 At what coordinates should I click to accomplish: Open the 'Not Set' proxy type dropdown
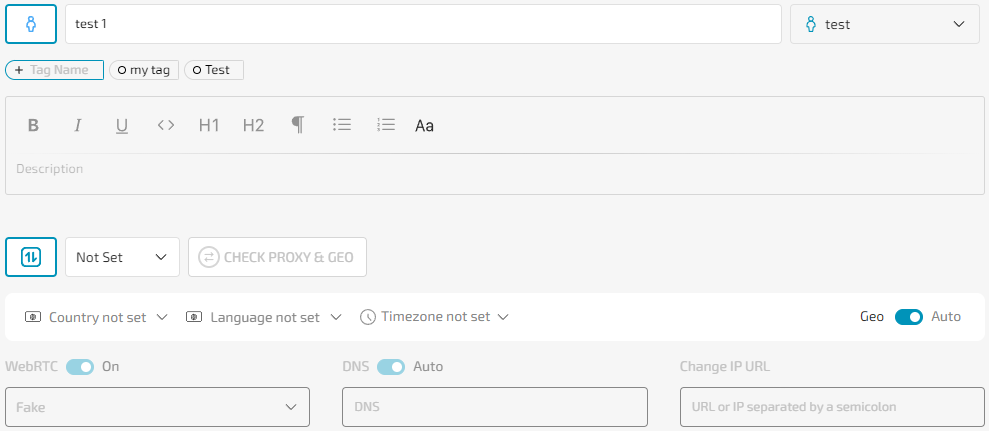pos(122,257)
